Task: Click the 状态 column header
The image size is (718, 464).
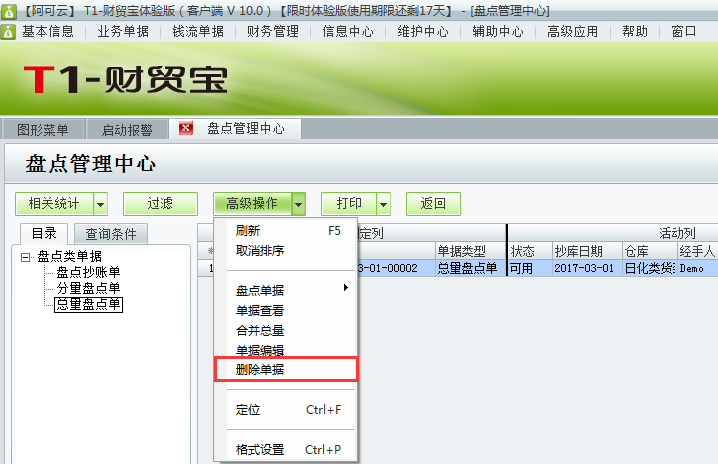Action: 530,251
